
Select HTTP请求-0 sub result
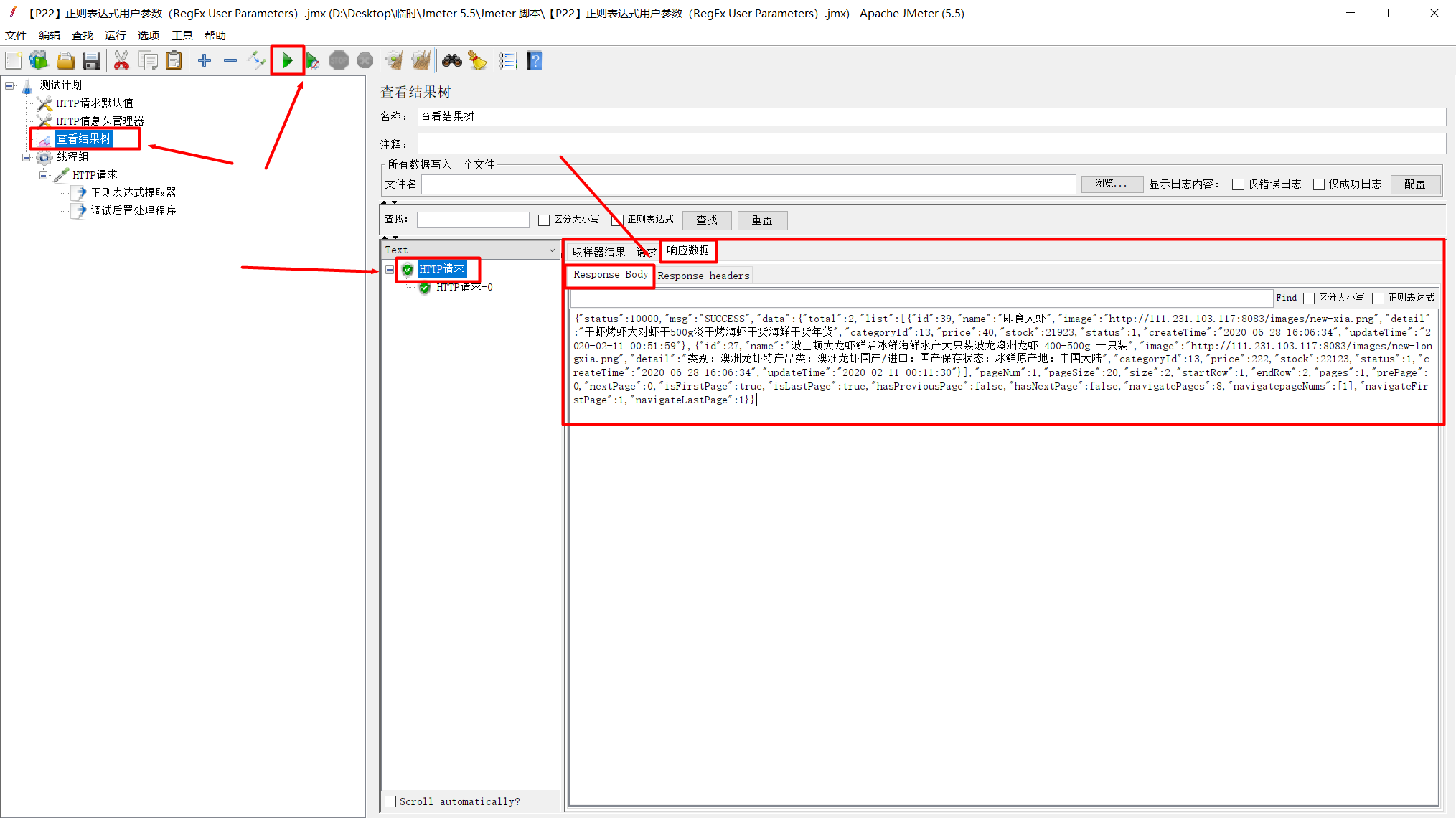click(464, 288)
